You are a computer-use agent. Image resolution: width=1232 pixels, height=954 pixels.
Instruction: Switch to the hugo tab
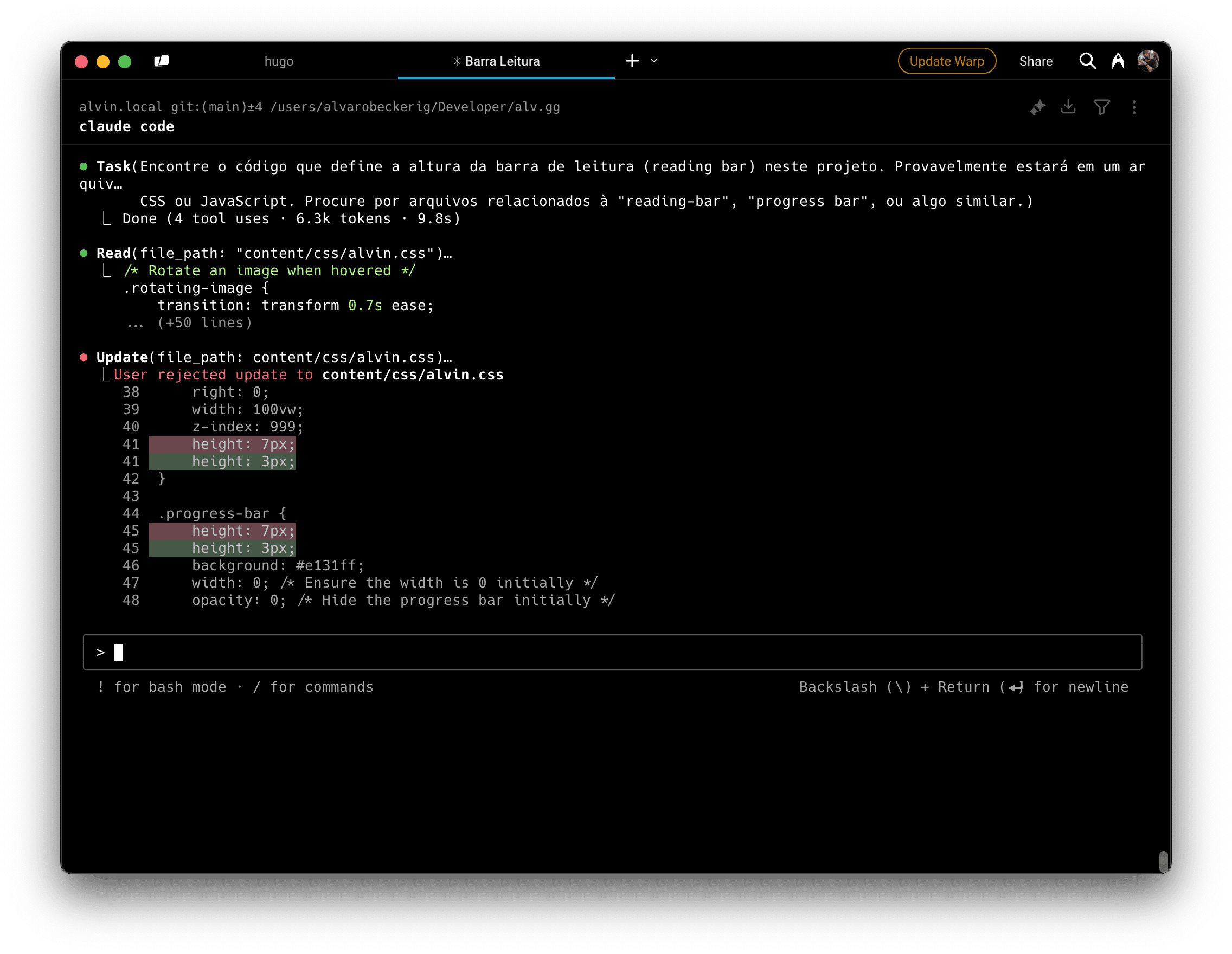coord(279,61)
